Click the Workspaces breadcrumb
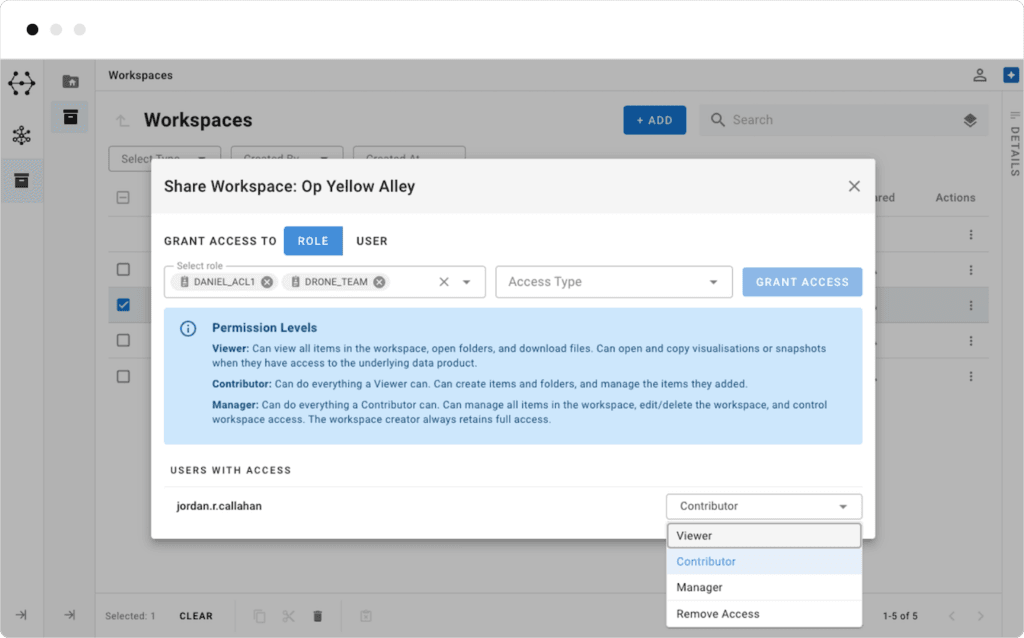Image resolution: width=1024 pixels, height=638 pixels. [140, 75]
